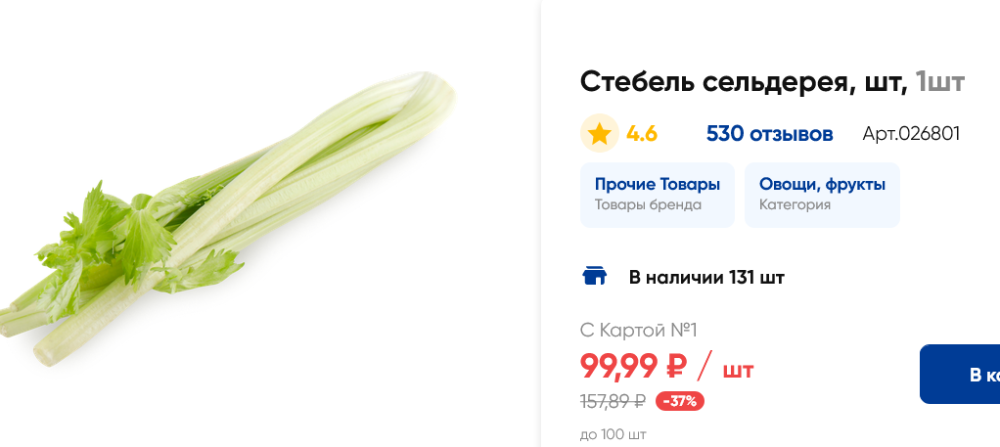Click the gray 1шт quantity in the title
1000x447 pixels.
click(940, 82)
